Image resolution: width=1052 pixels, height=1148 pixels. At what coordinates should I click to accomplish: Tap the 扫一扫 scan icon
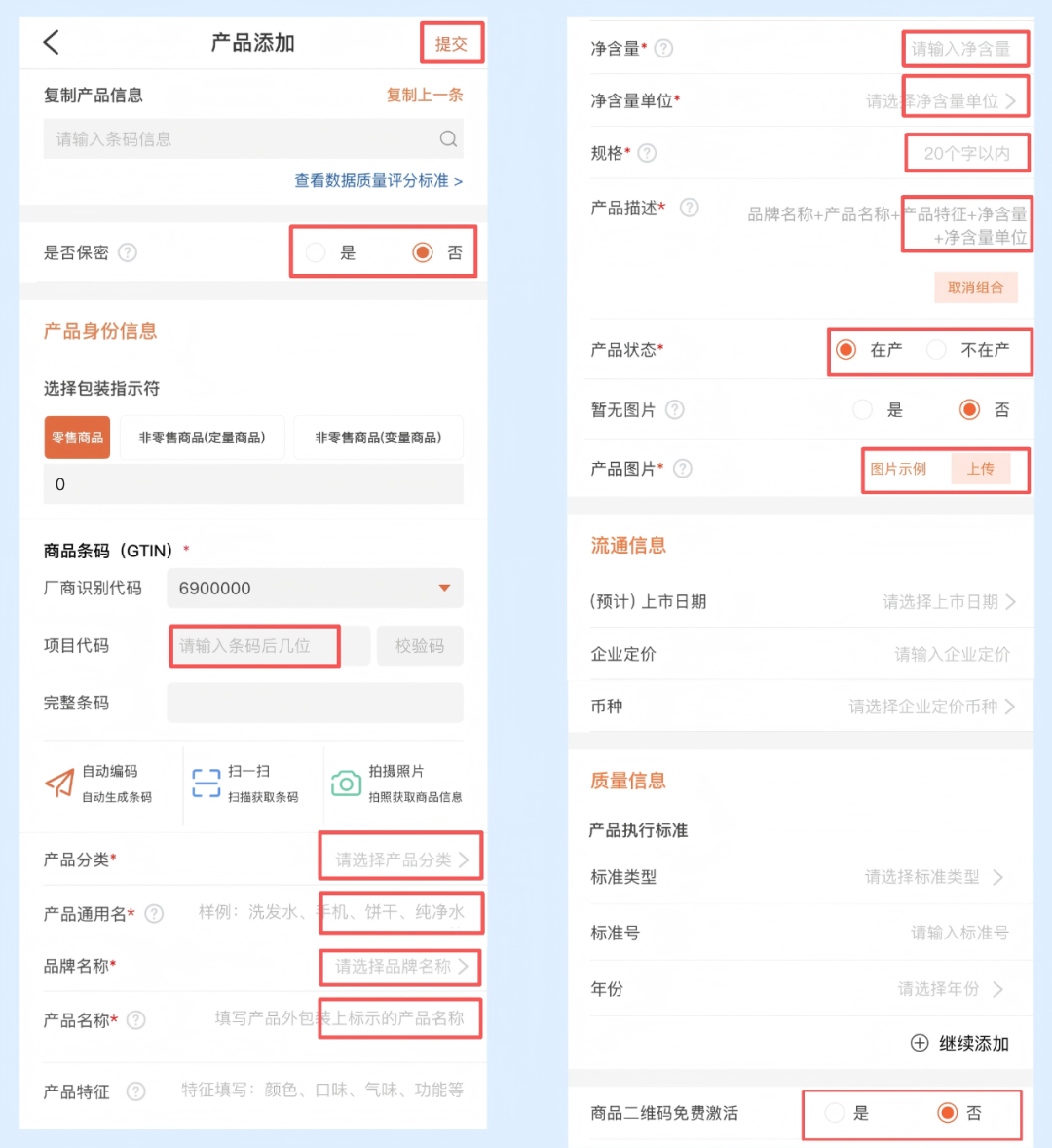tap(206, 784)
